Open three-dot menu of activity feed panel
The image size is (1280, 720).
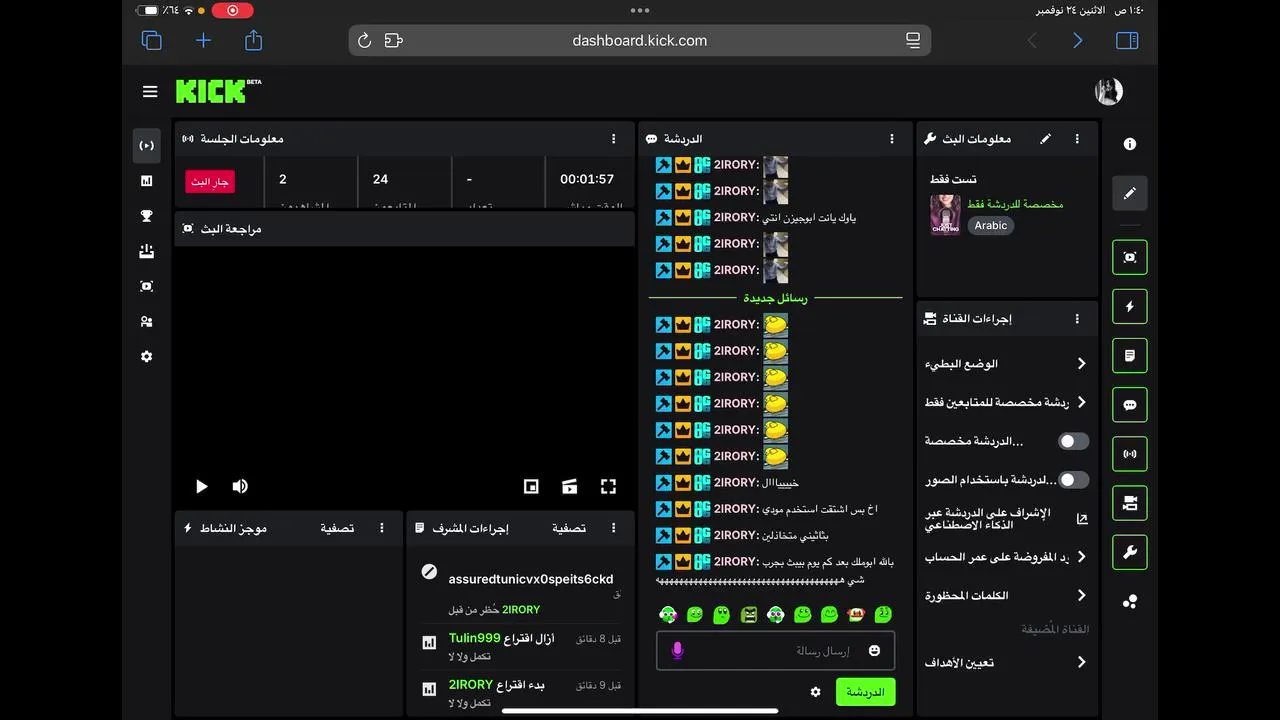tap(382, 528)
